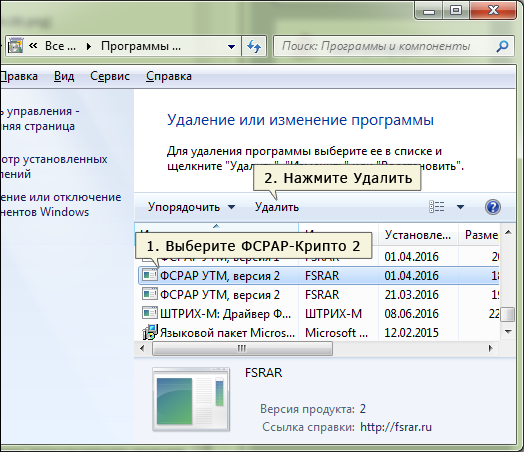The image size is (524, 452).
Task: Minimize the Programs and Features window
Action: 429,11
